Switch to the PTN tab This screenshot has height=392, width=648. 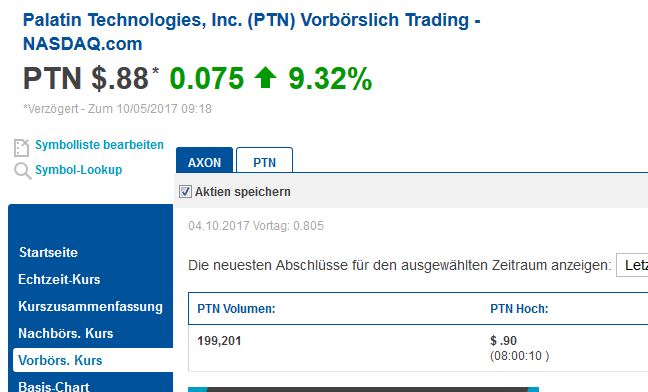click(264, 160)
